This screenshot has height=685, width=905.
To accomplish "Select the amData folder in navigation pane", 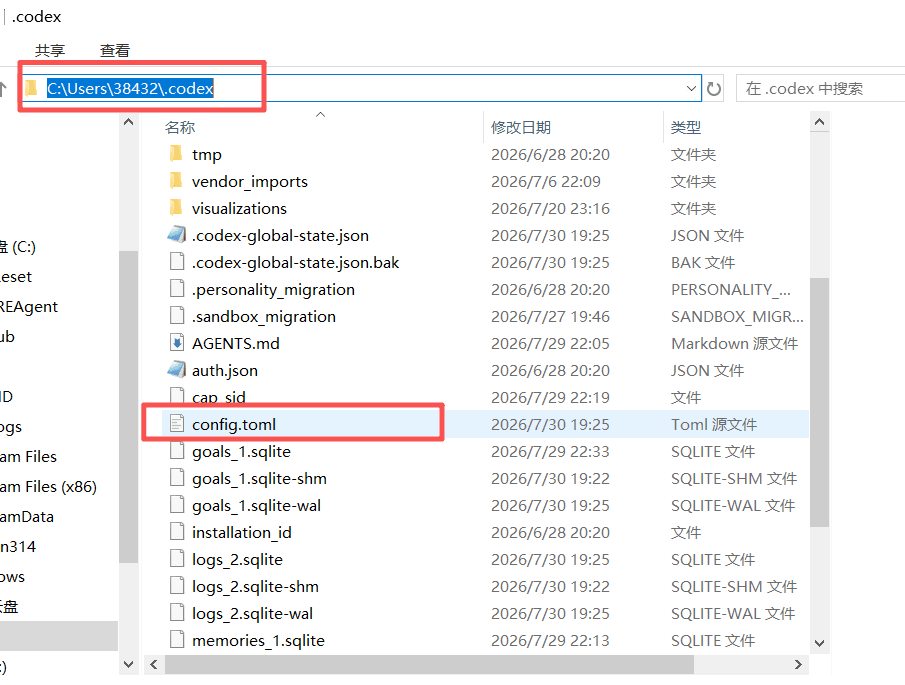I will point(27,516).
